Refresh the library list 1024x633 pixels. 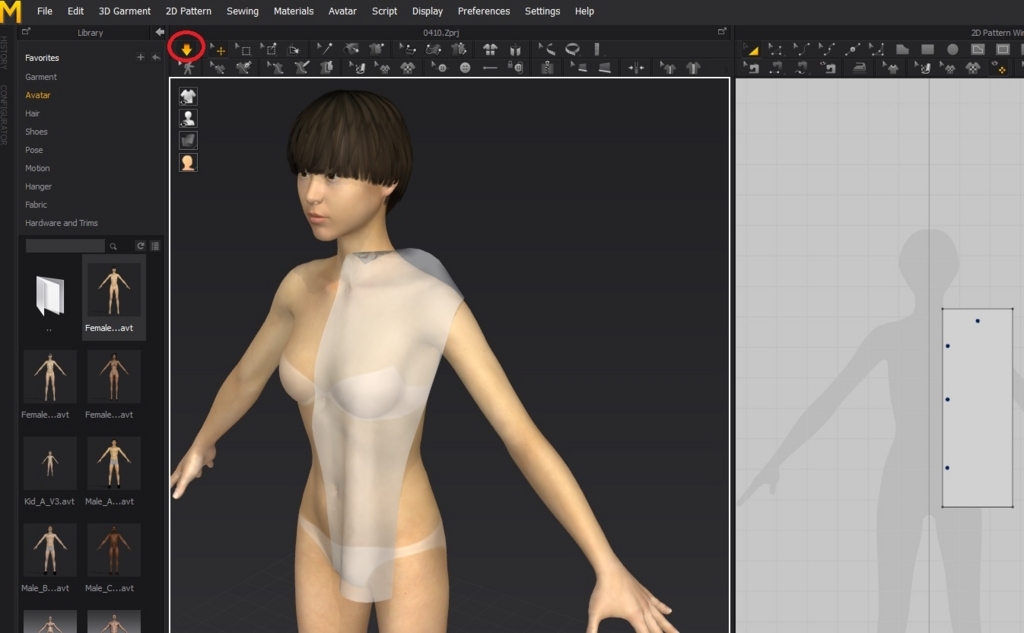tap(140, 246)
